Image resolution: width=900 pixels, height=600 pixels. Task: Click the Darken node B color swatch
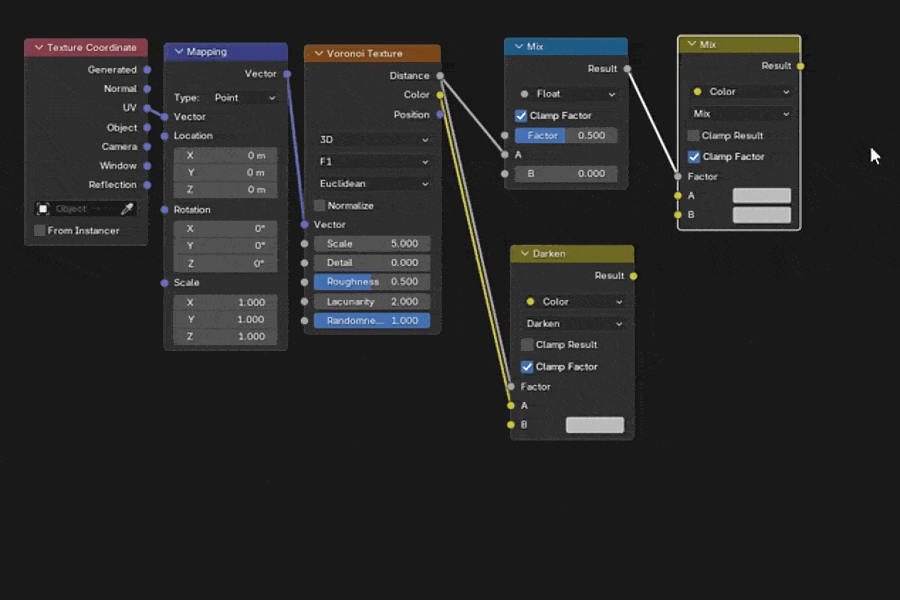coord(595,425)
